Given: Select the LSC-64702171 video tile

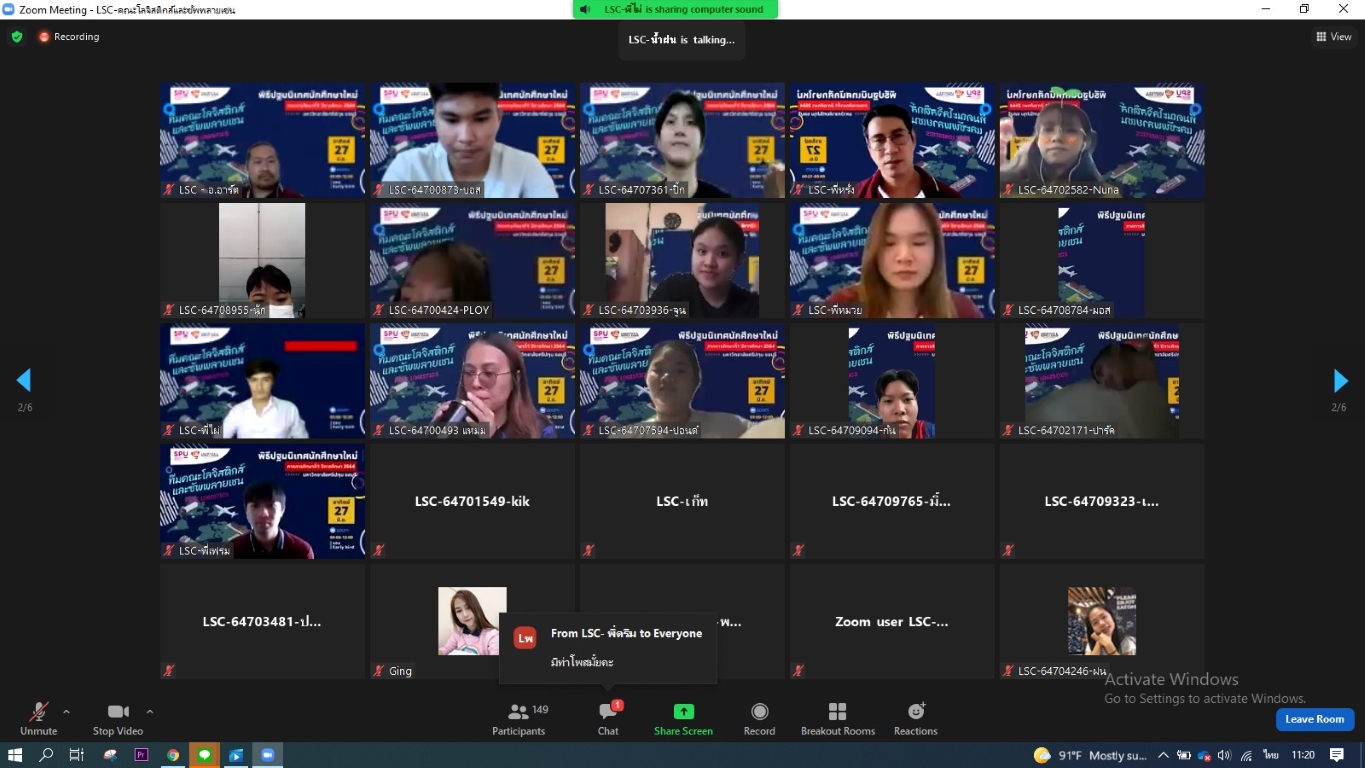Looking at the screenshot, I should pyautogui.click(x=1102, y=381).
